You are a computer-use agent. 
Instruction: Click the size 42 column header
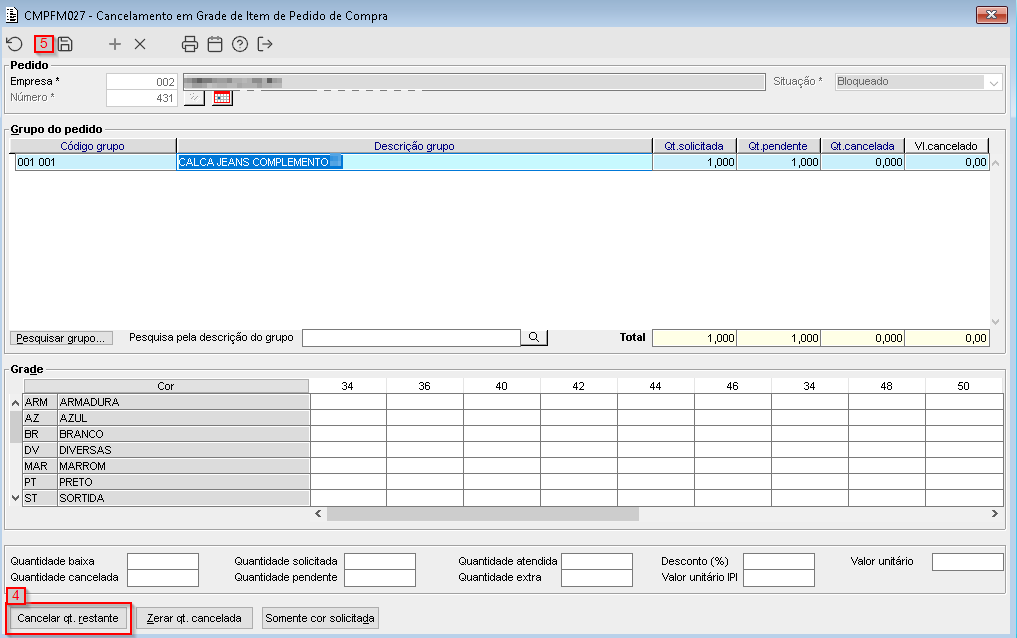click(579, 386)
